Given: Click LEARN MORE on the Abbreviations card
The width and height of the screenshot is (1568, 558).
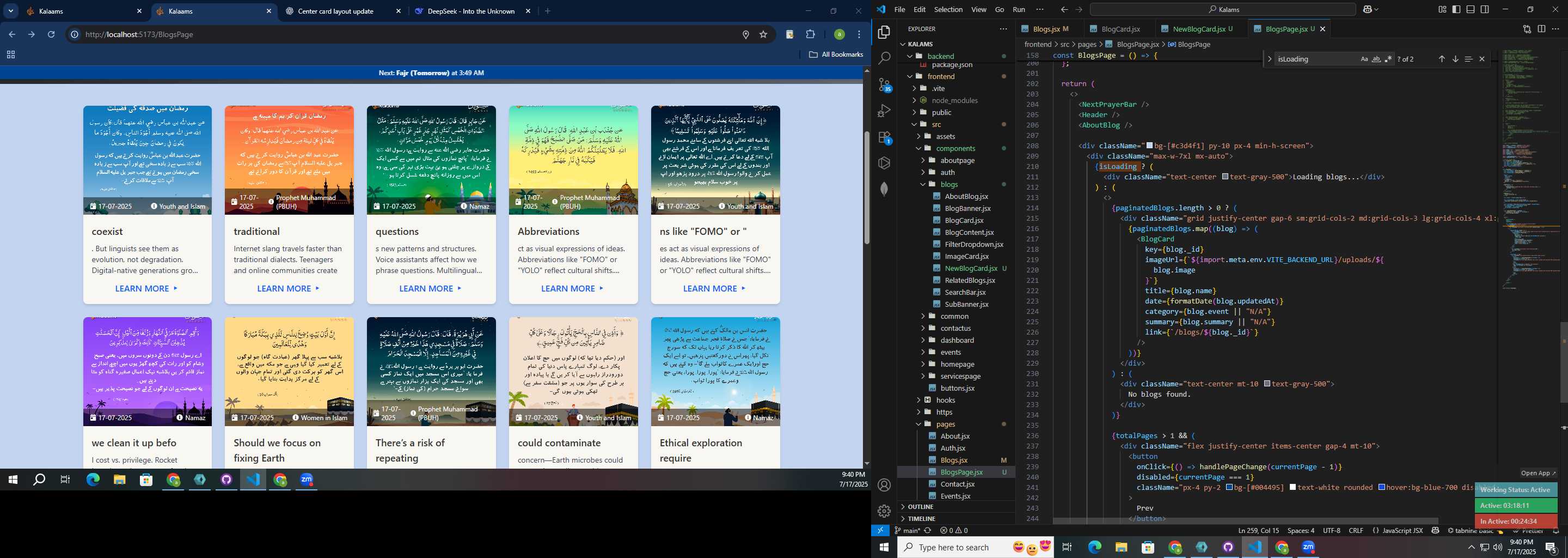Looking at the screenshot, I should 572,288.
